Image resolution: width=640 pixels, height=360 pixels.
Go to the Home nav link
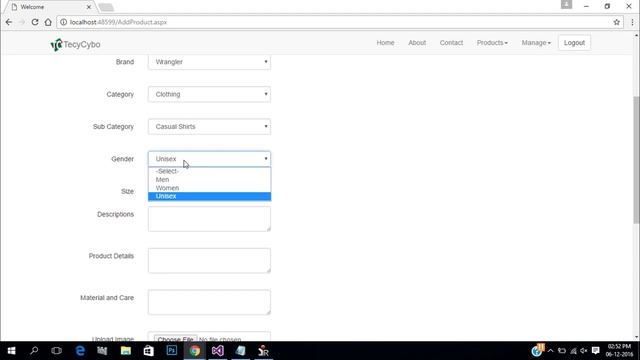click(x=385, y=43)
